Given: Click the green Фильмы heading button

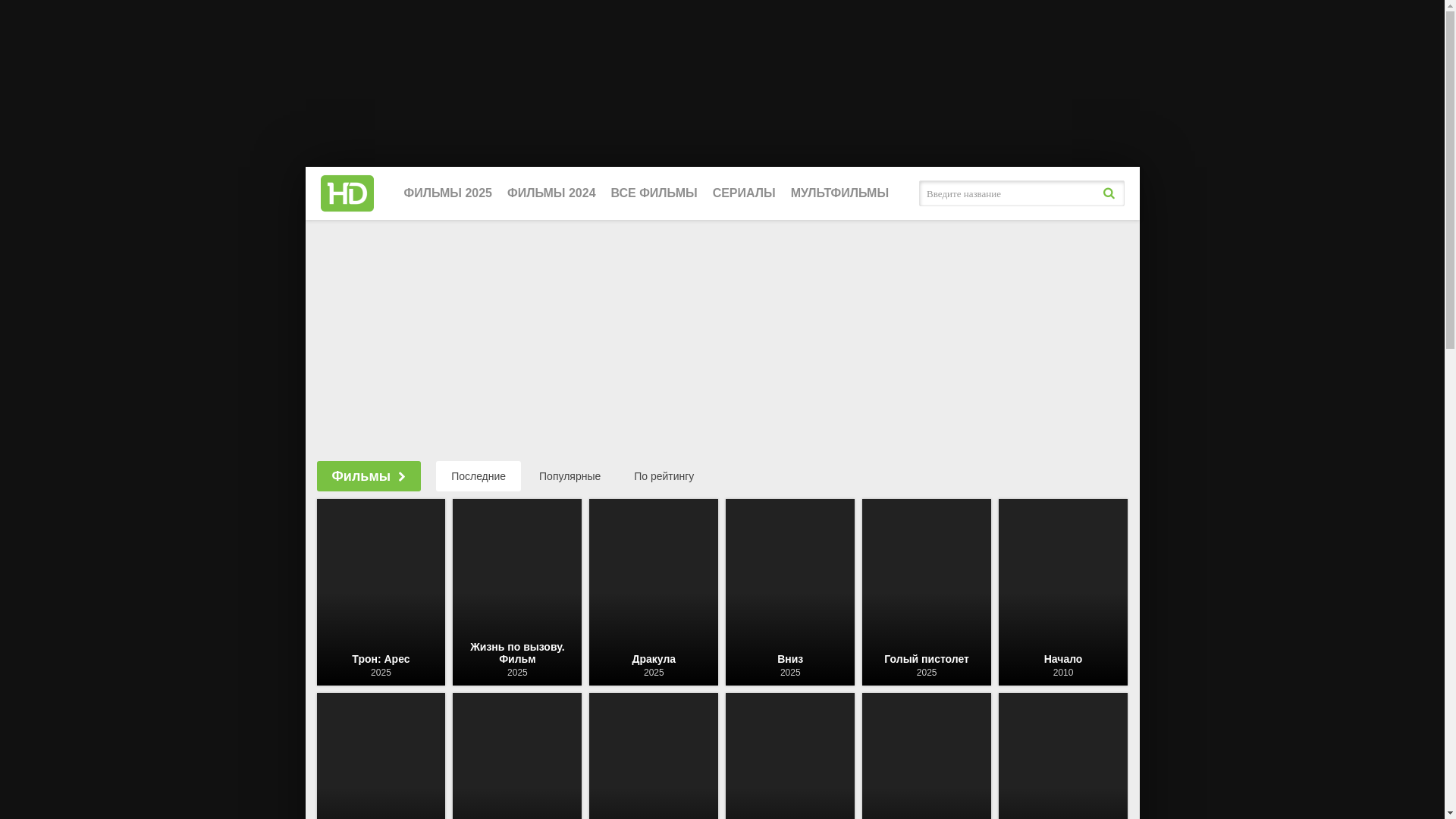Looking at the screenshot, I should click(360, 476).
